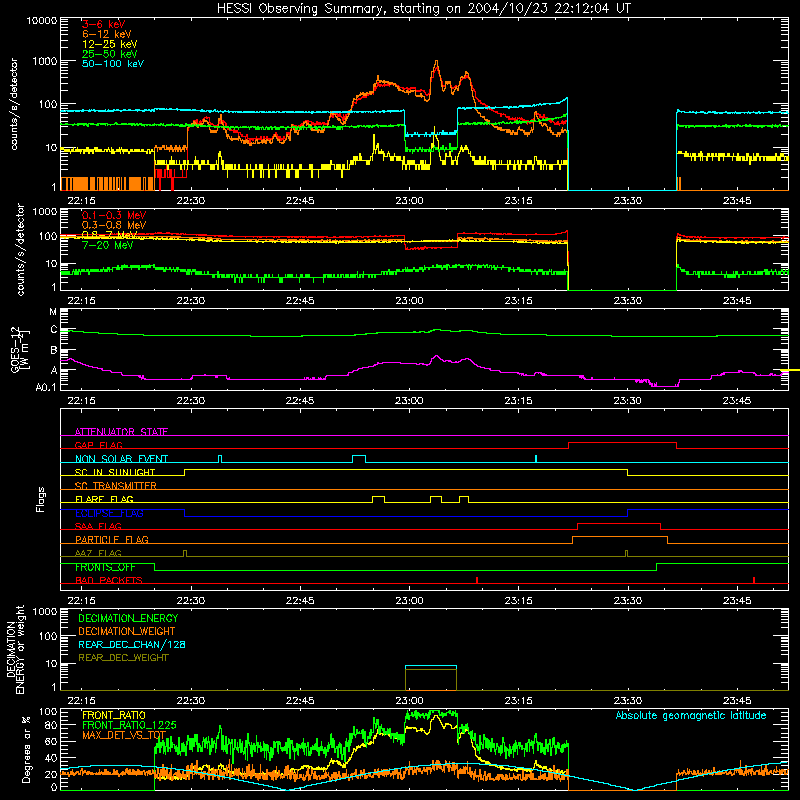Screen dimensions: 800x800
Task: Select the 3-6 keV legend label
Action: pos(104,24)
